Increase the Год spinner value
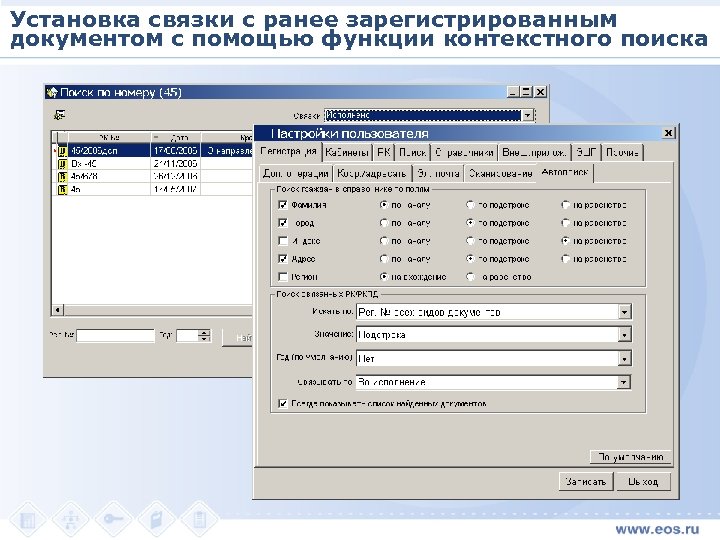Viewport: 720px width, 540px height. (205, 332)
